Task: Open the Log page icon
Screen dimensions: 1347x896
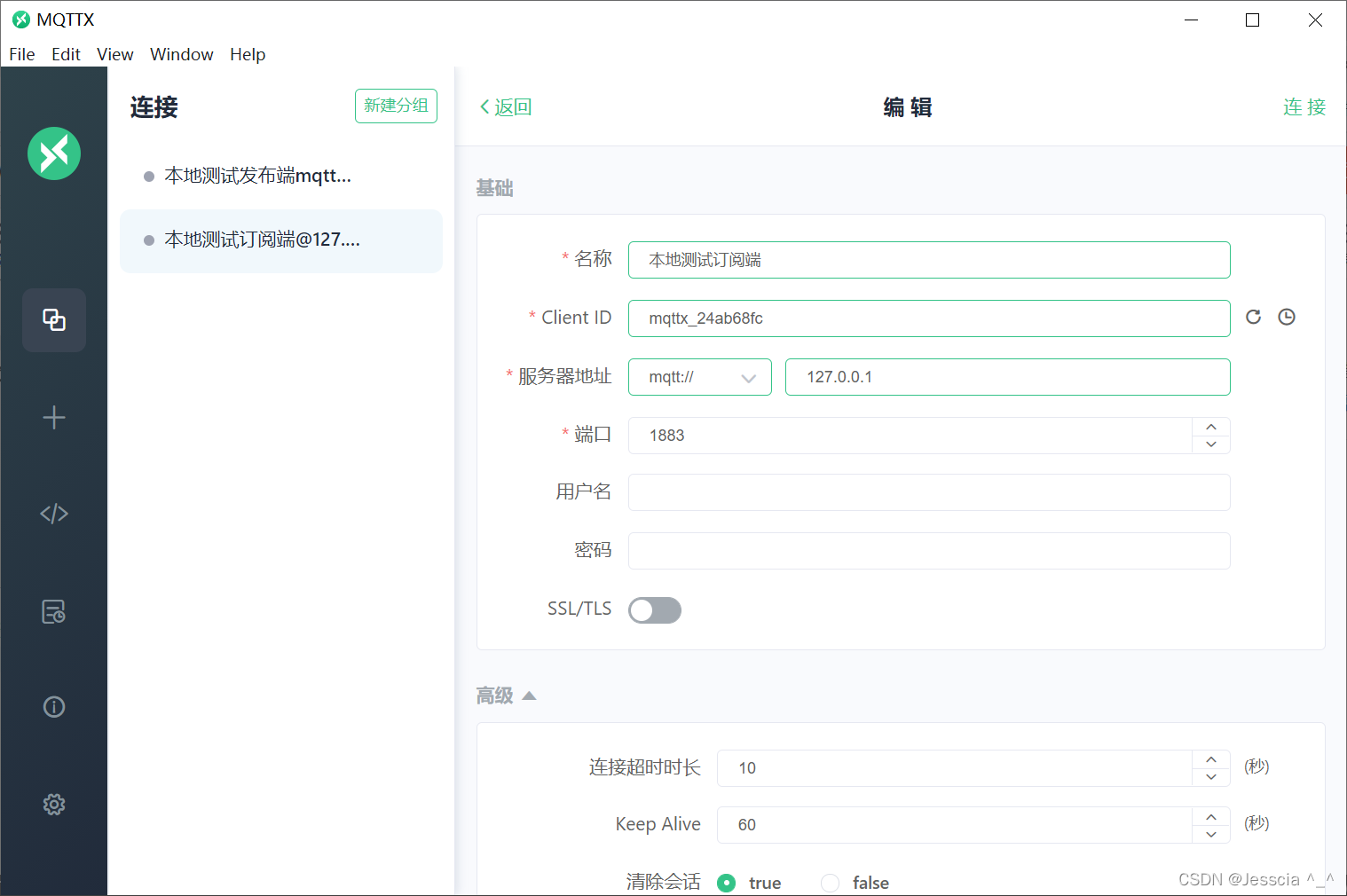Action: point(54,612)
